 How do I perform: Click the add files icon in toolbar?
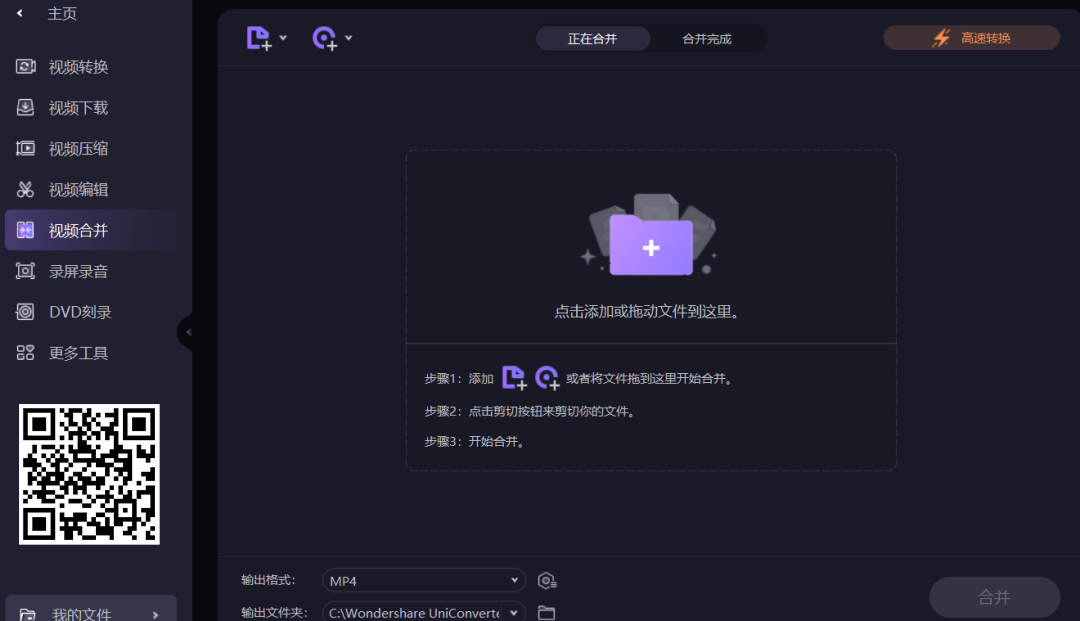click(258, 37)
